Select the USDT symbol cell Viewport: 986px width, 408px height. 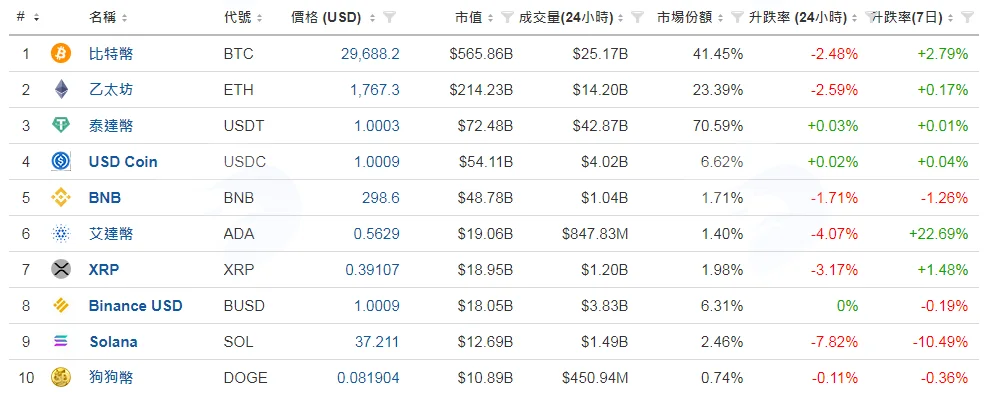pyautogui.click(x=244, y=126)
